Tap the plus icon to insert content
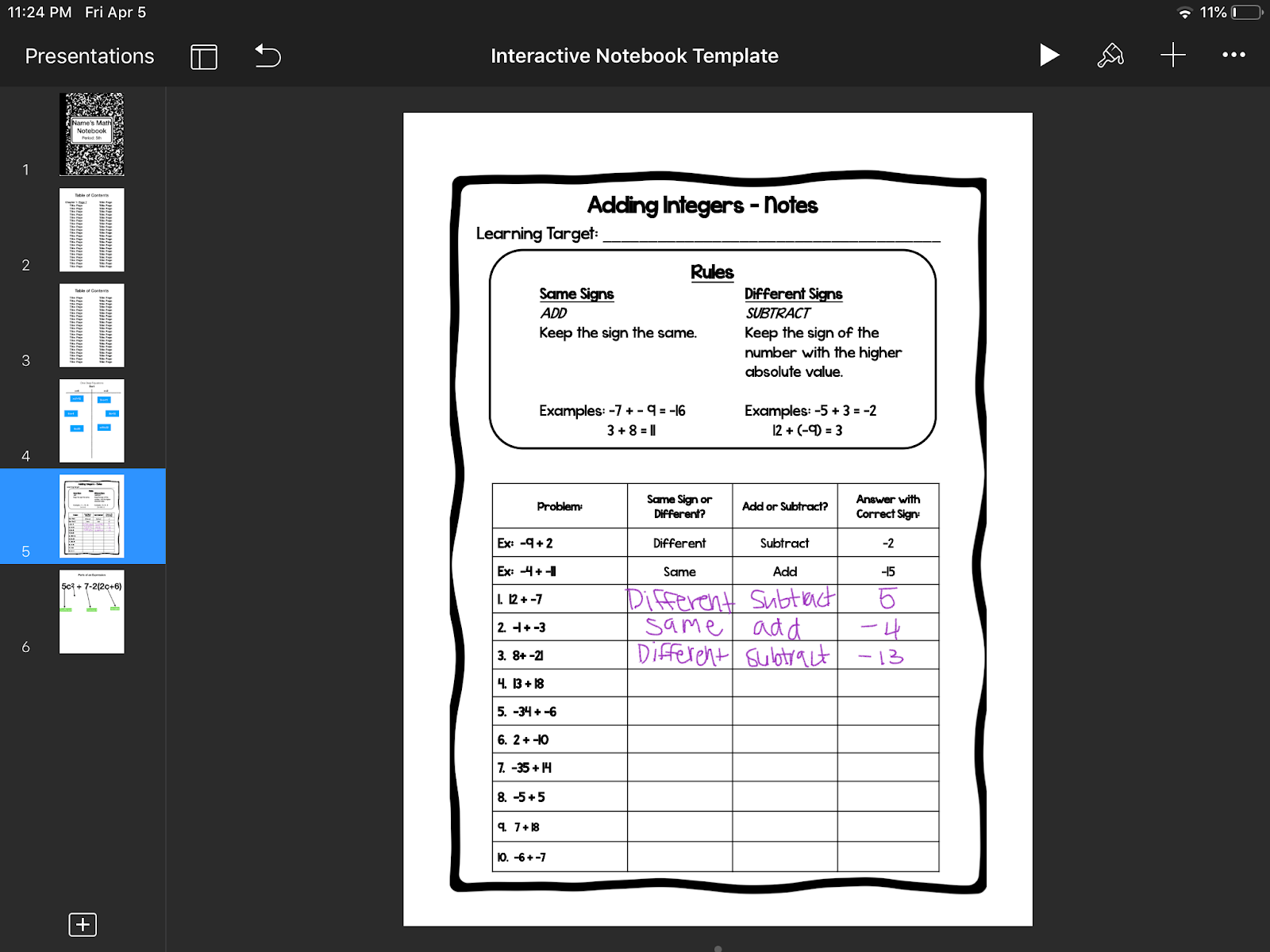 pos(1173,56)
